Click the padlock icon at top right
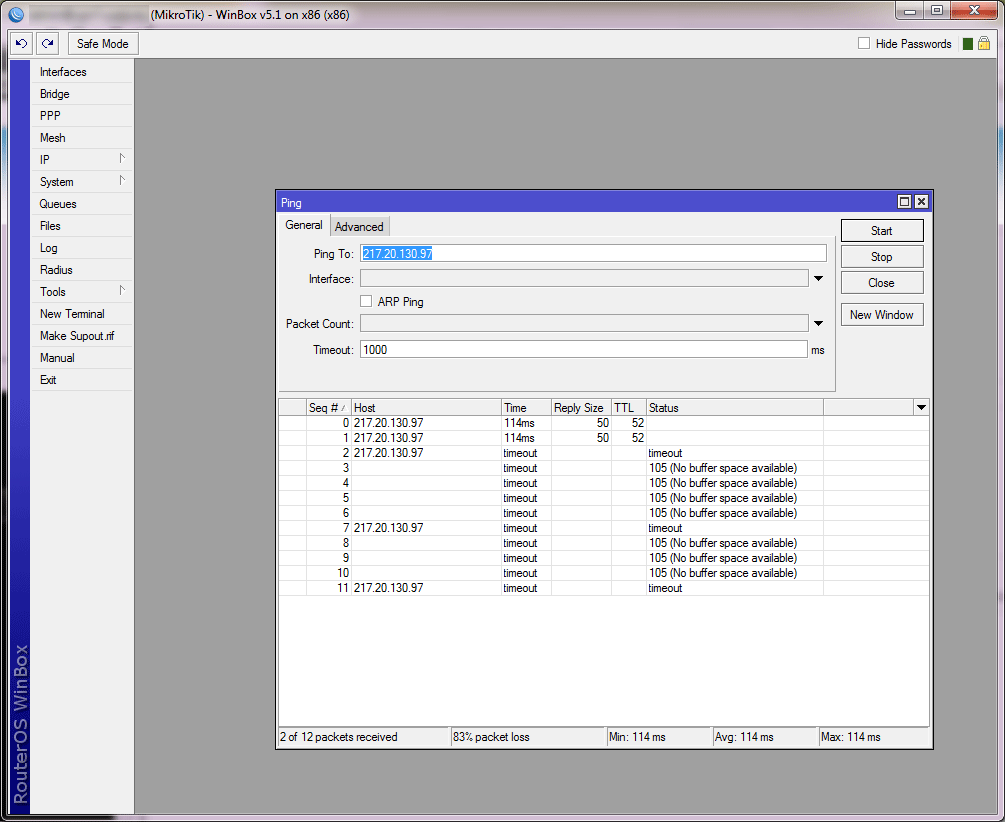This screenshot has height=822, width=1005. coord(984,44)
